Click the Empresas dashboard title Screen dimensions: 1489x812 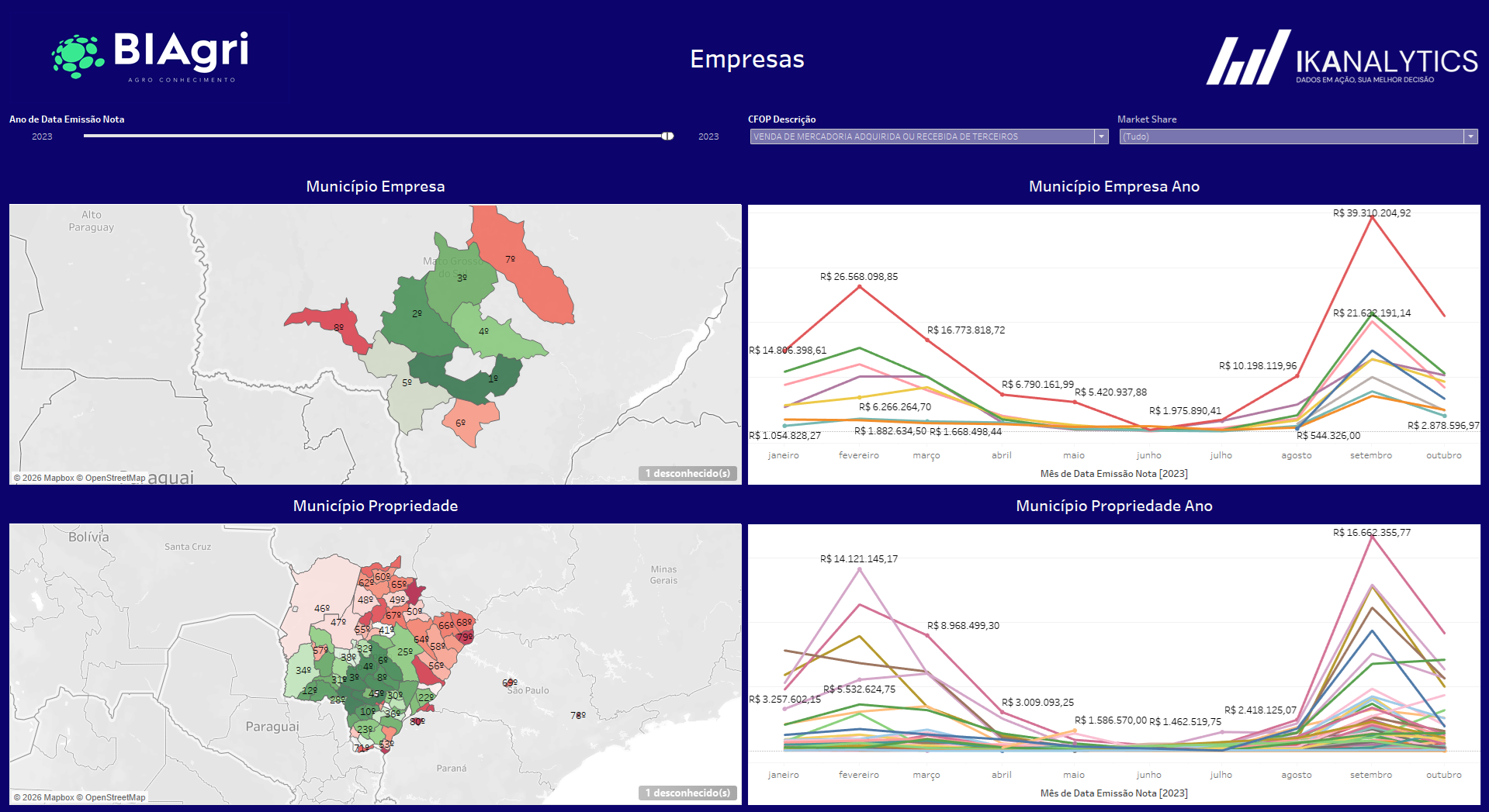point(747,59)
